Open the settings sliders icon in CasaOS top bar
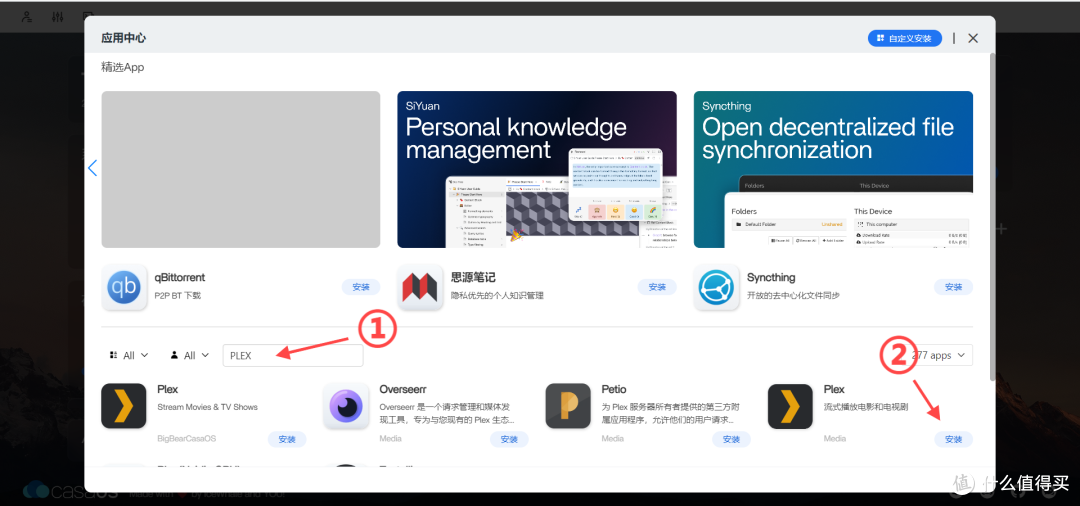 coord(57,17)
